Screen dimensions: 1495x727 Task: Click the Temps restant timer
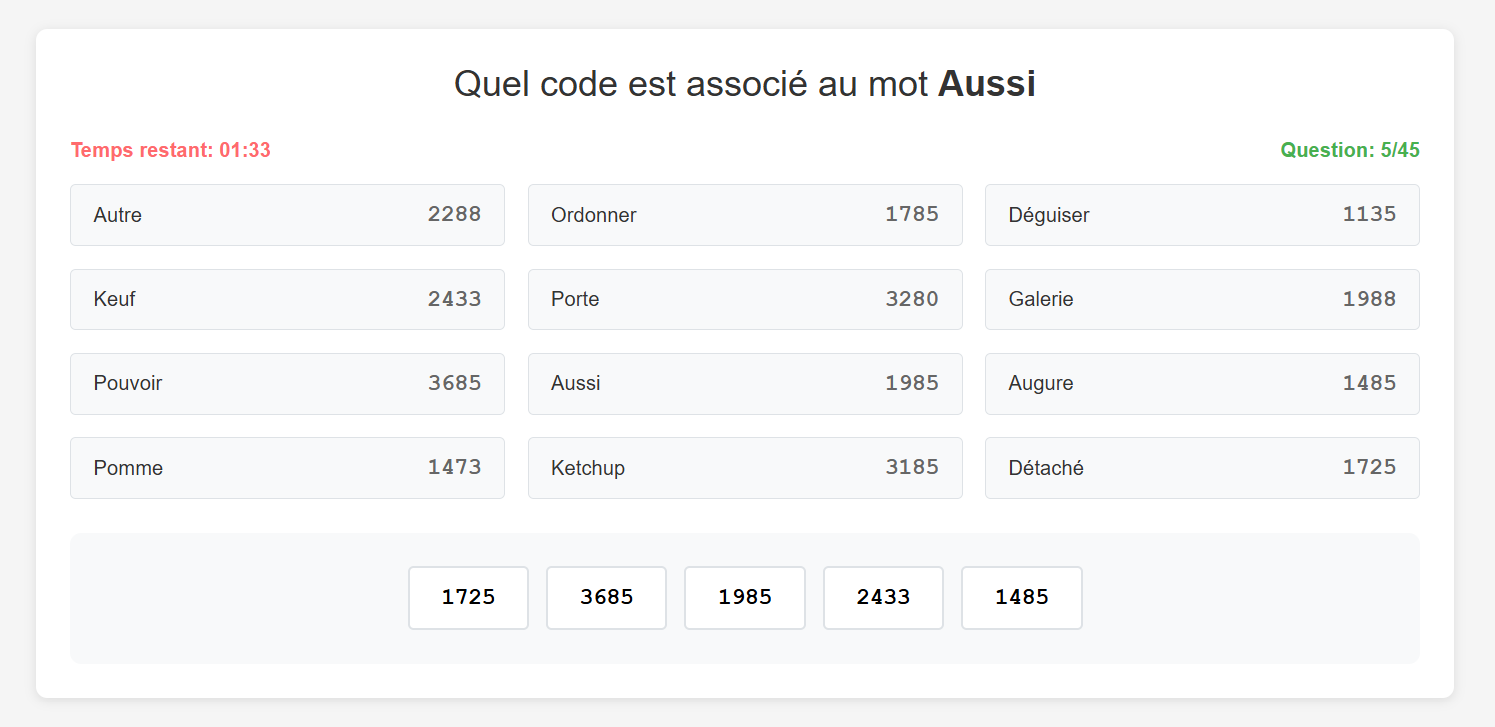click(x=171, y=151)
